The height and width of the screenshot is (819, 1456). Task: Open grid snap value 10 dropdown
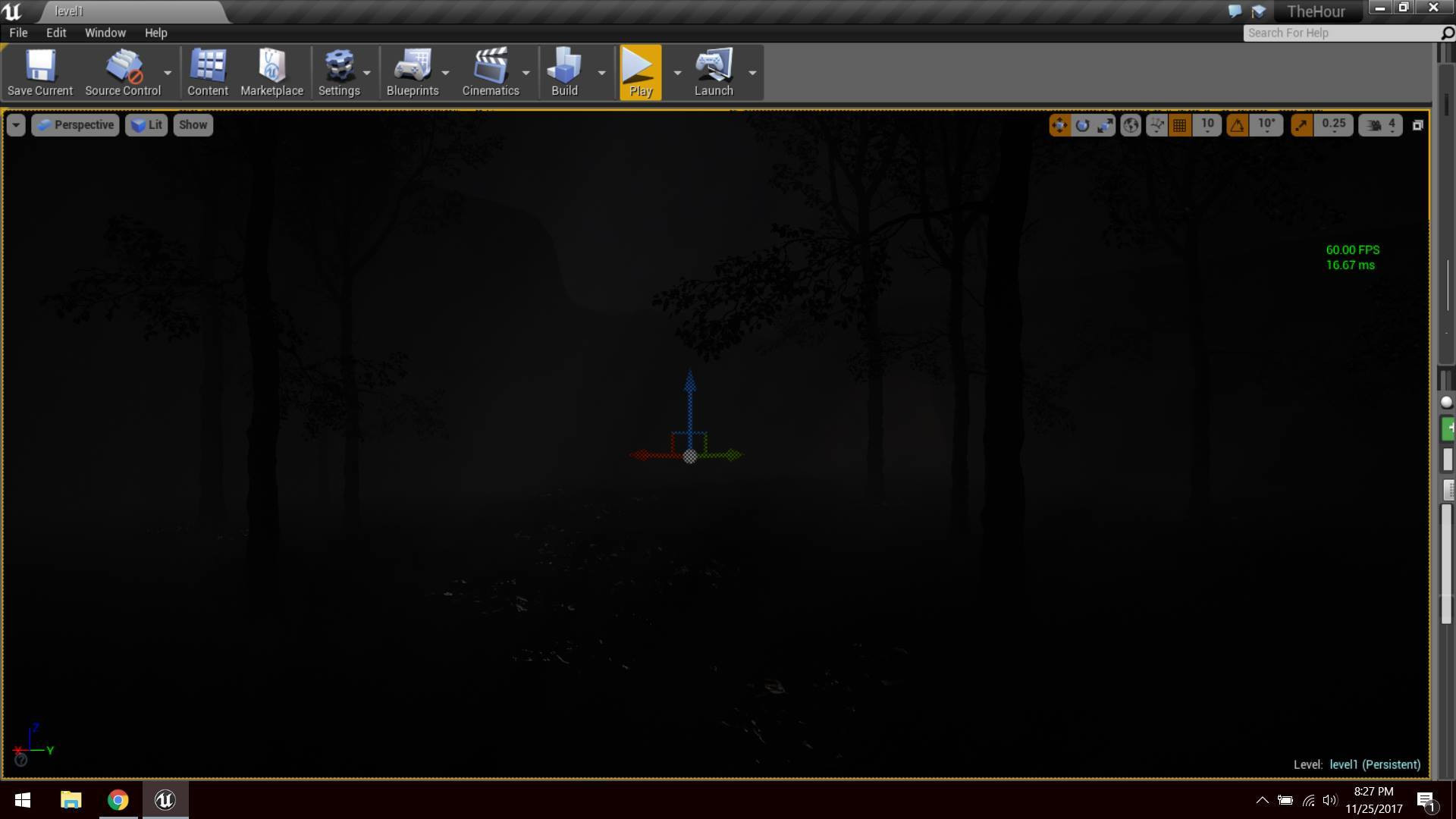[1207, 125]
